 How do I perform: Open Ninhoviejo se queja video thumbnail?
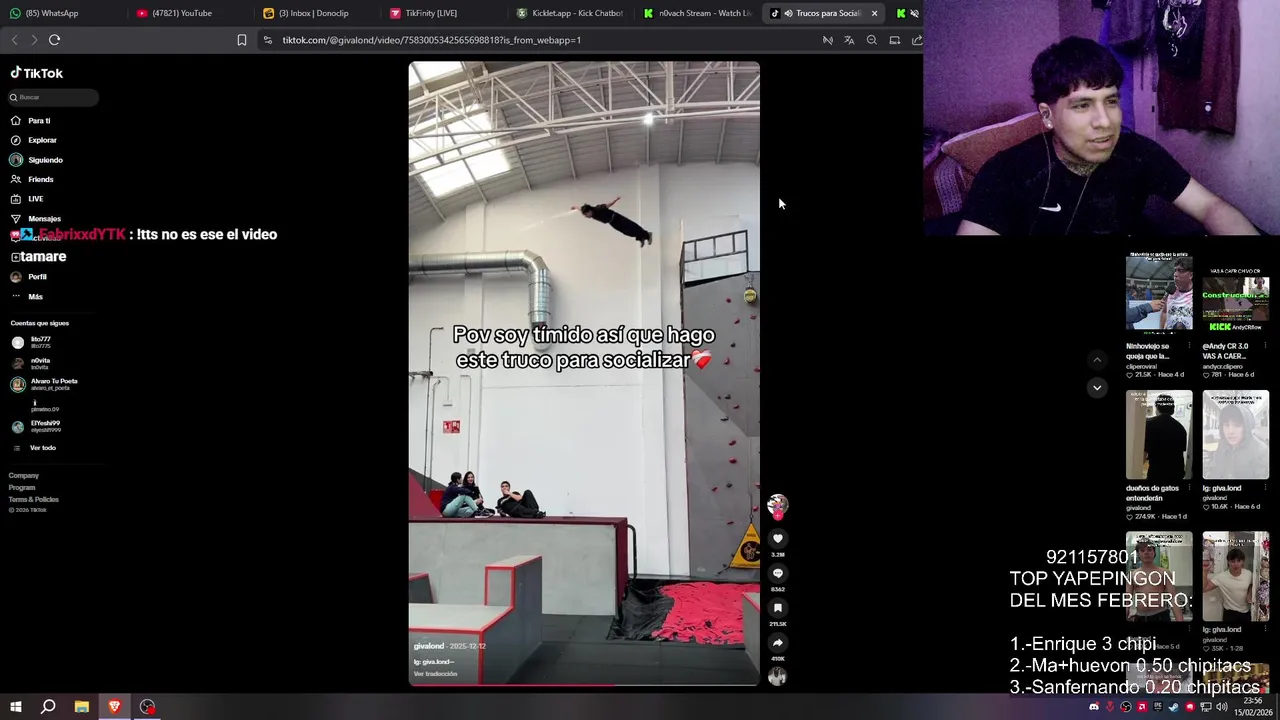[1159, 291]
